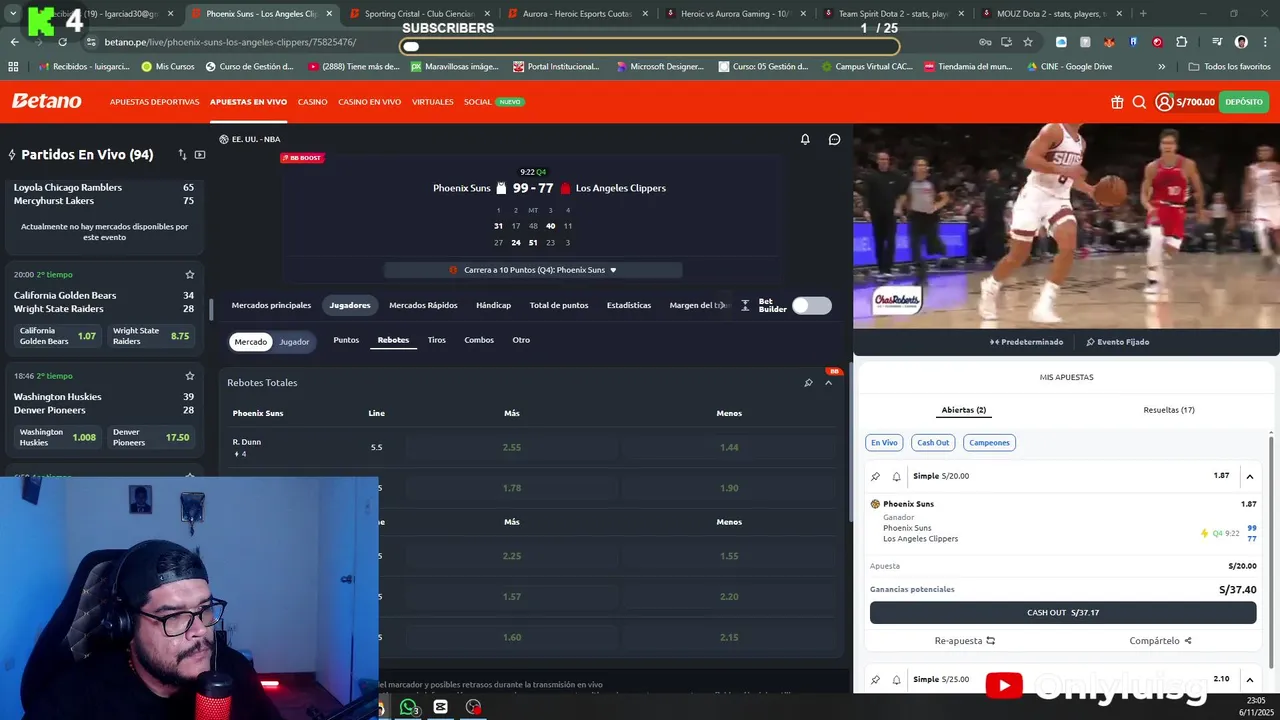The image size is (1280, 720).
Task: Click the Evento Fijado button
Action: tap(1118, 342)
